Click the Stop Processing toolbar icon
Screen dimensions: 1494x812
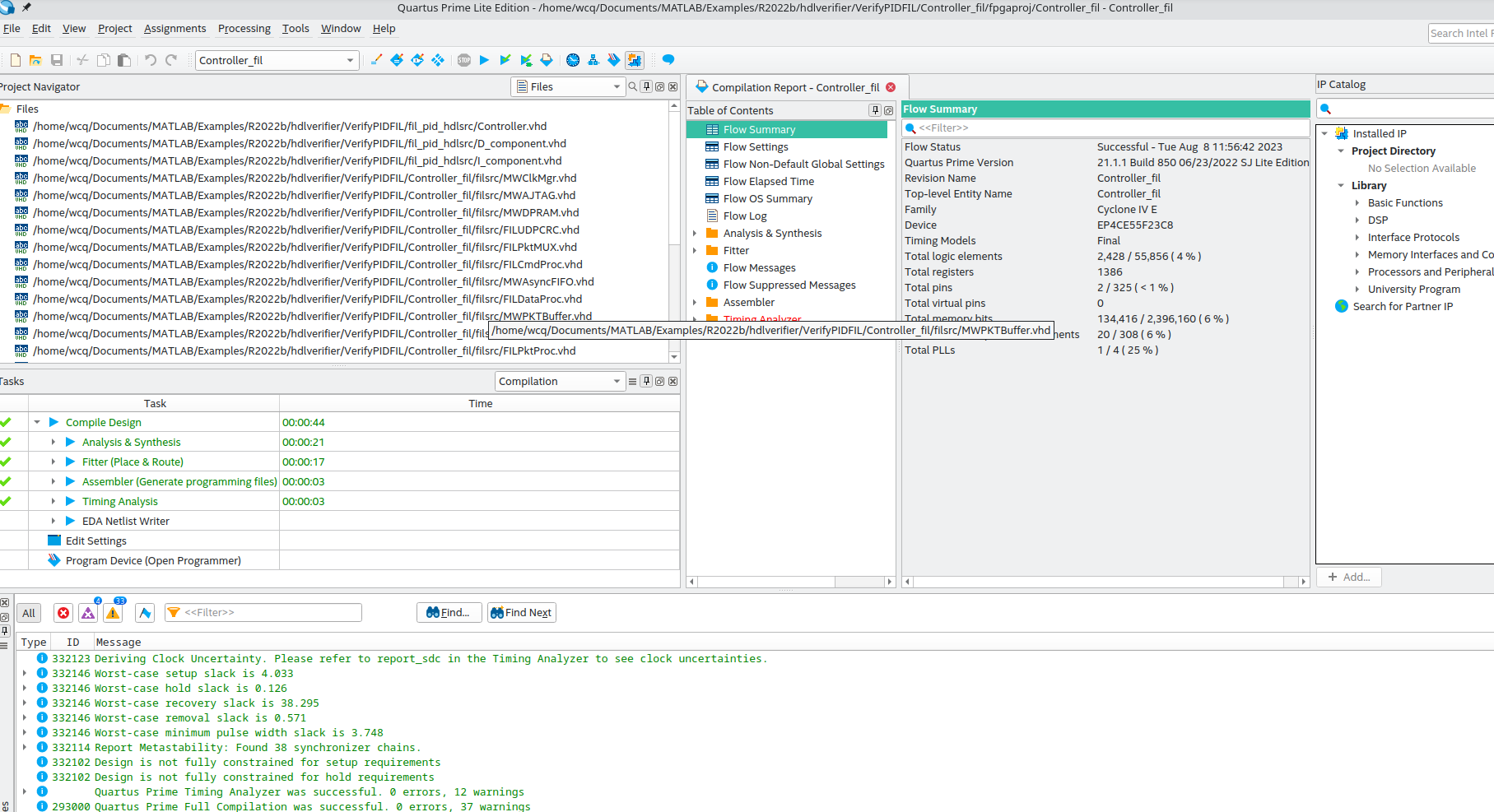coord(464,60)
